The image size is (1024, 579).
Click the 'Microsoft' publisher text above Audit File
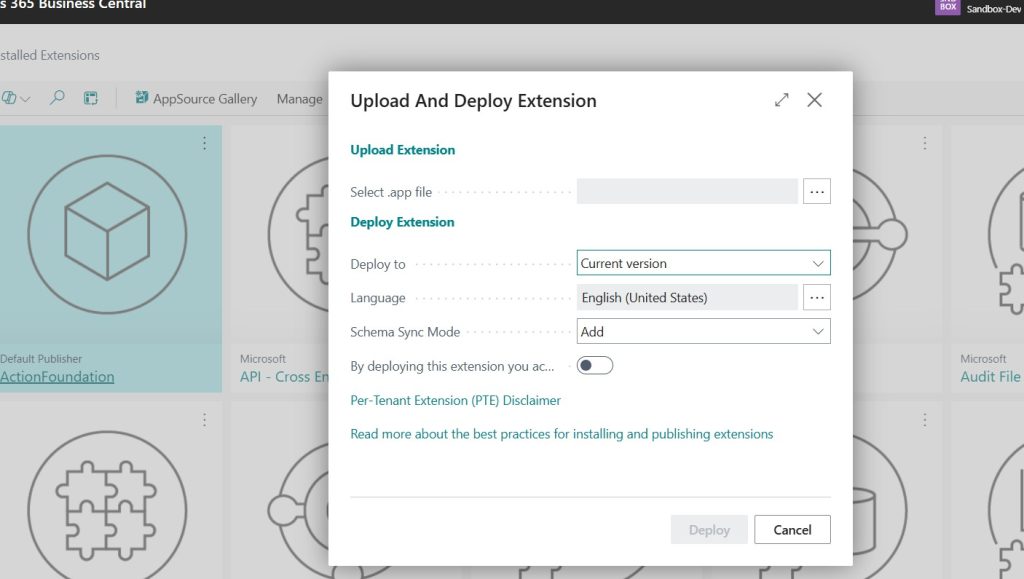983,358
